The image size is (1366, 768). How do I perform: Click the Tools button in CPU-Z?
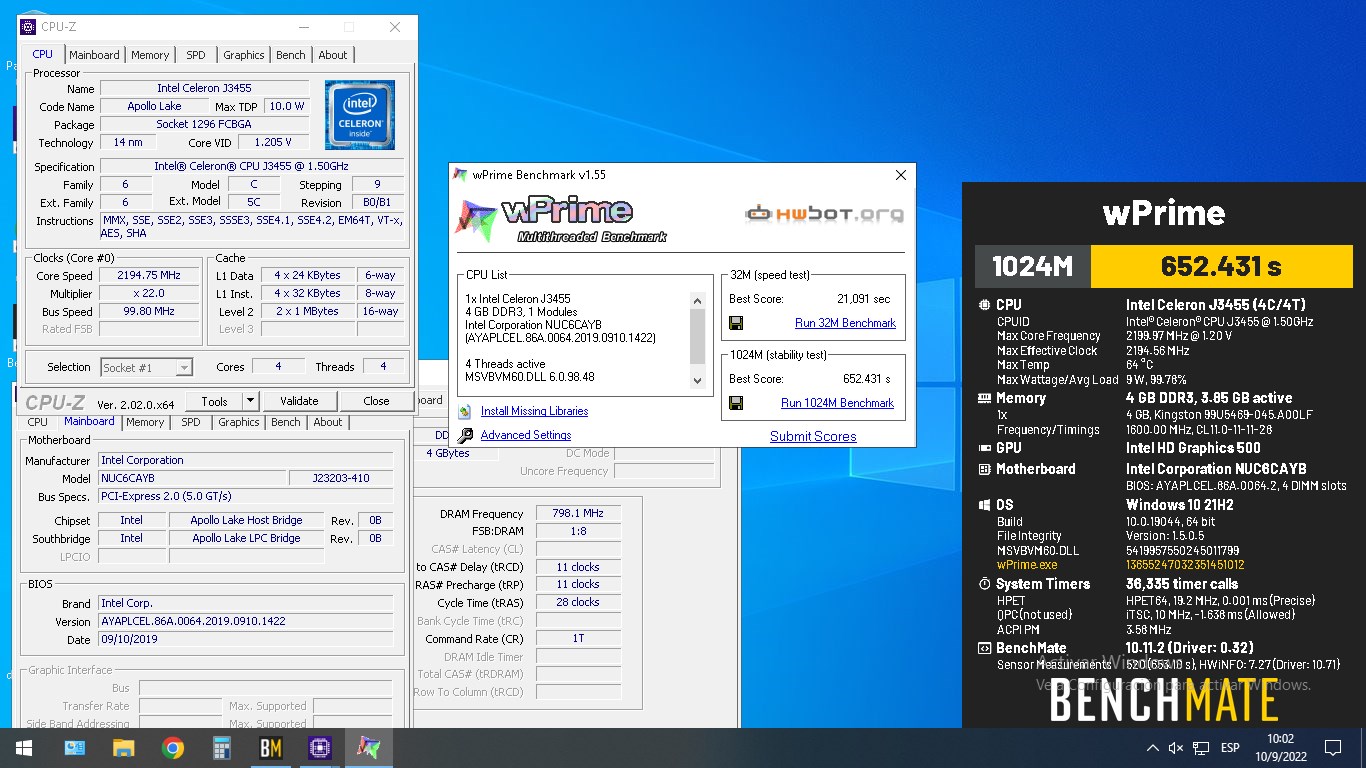coord(214,401)
